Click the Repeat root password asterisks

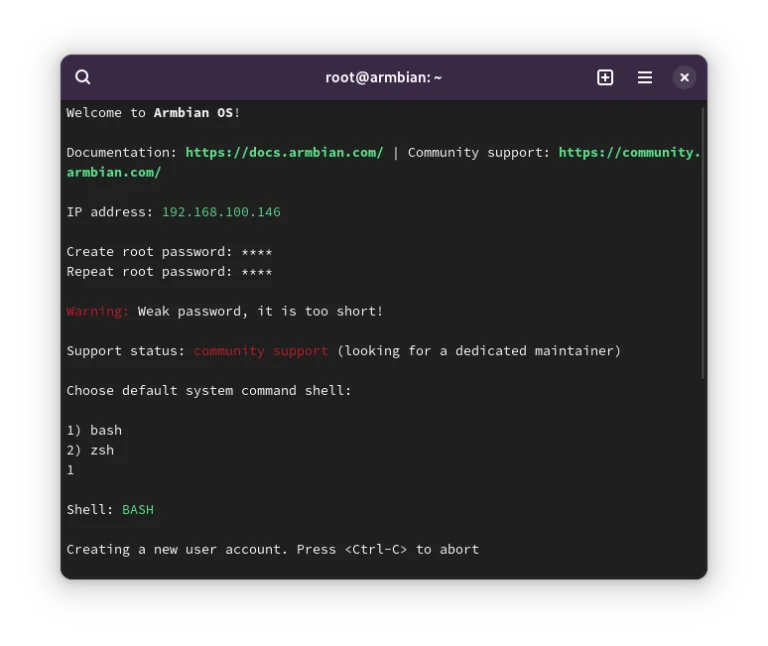[256, 272]
